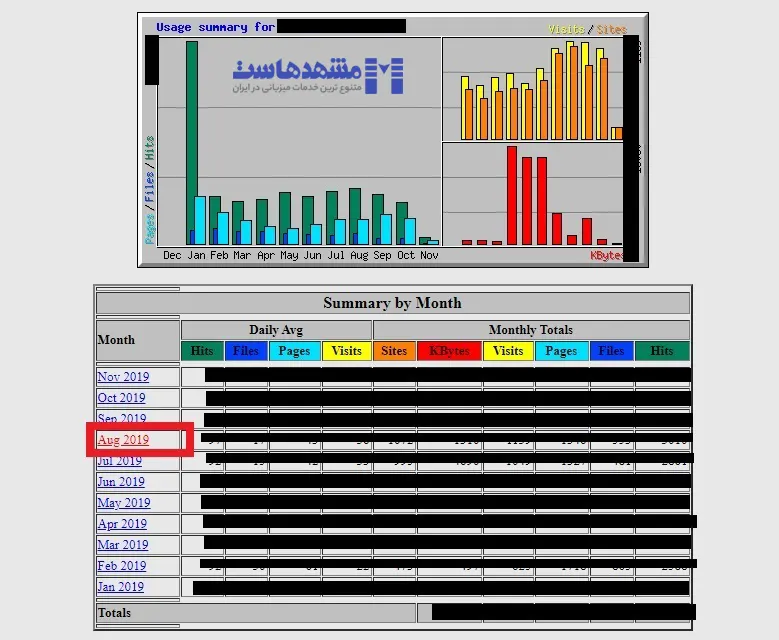Image resolution: width=779 pixels, height=640 pixels.
Task: View the Jul 2019 usage report
Action: point(119,461)
